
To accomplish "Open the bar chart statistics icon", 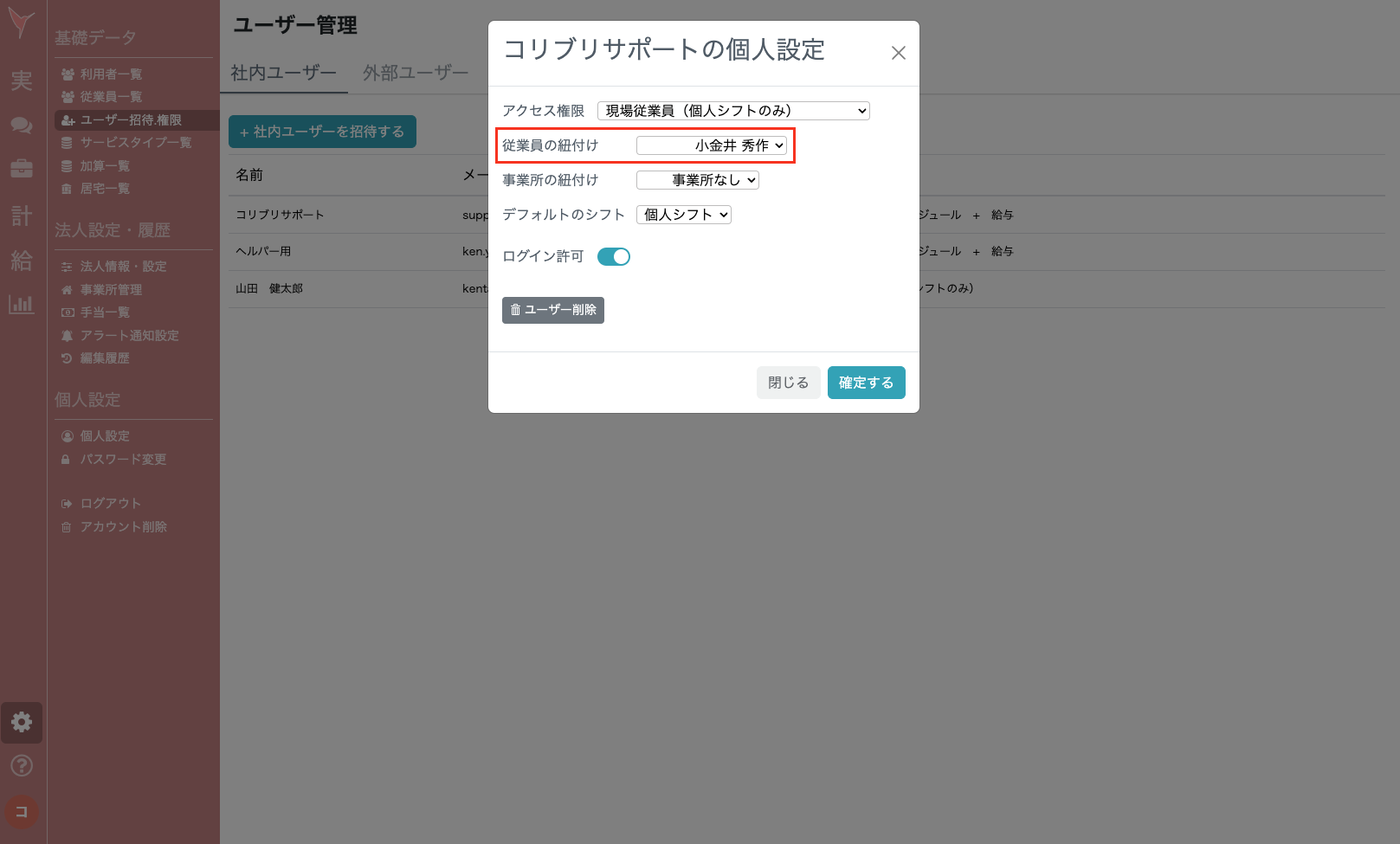I will 22,305.
